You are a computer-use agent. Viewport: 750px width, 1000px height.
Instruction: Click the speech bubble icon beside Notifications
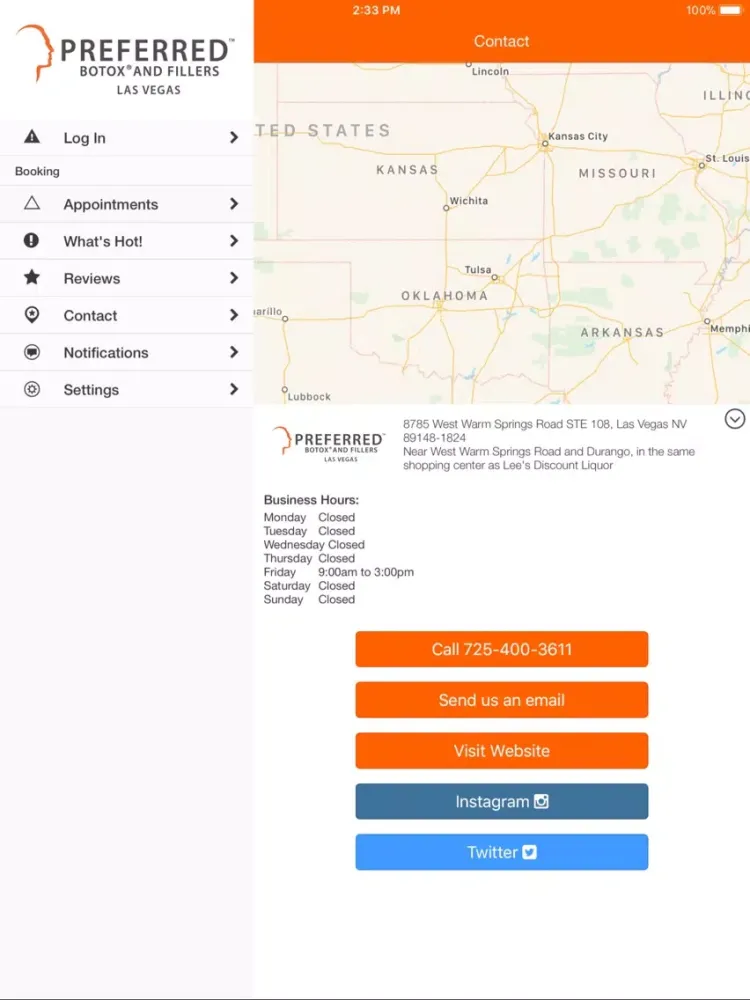pyautogui.click(x=32, y=352)
